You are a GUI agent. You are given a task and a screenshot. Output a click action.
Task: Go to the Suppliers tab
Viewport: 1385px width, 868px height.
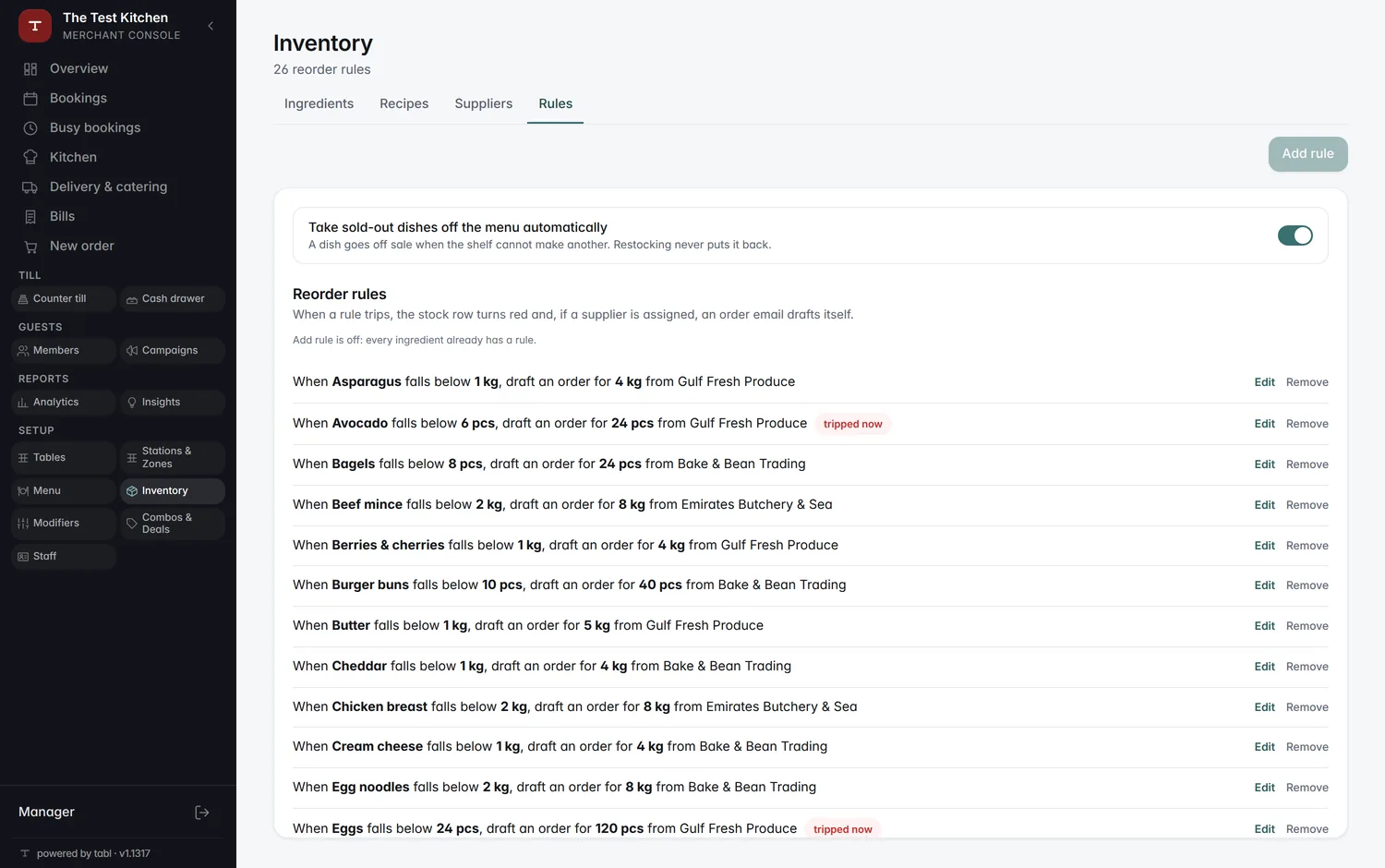click(x=484, y=103)
